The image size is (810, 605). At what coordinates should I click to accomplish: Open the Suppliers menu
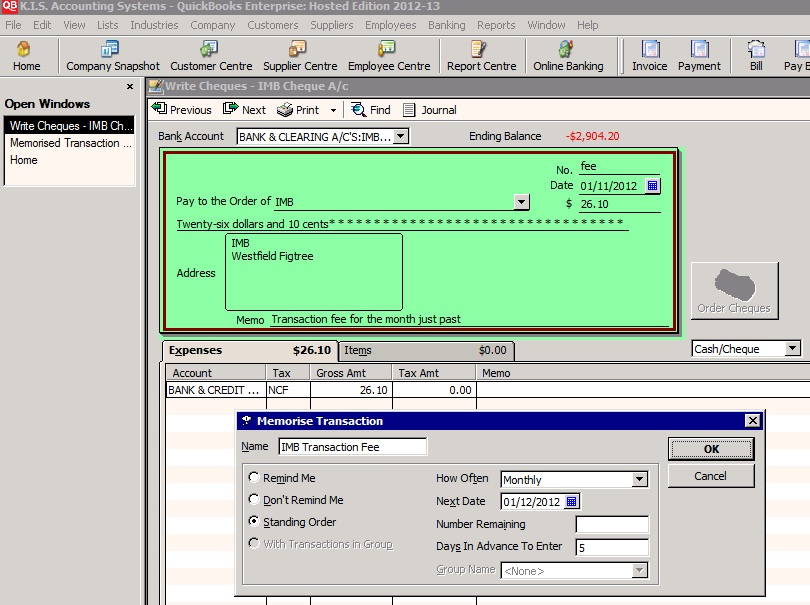332,25
